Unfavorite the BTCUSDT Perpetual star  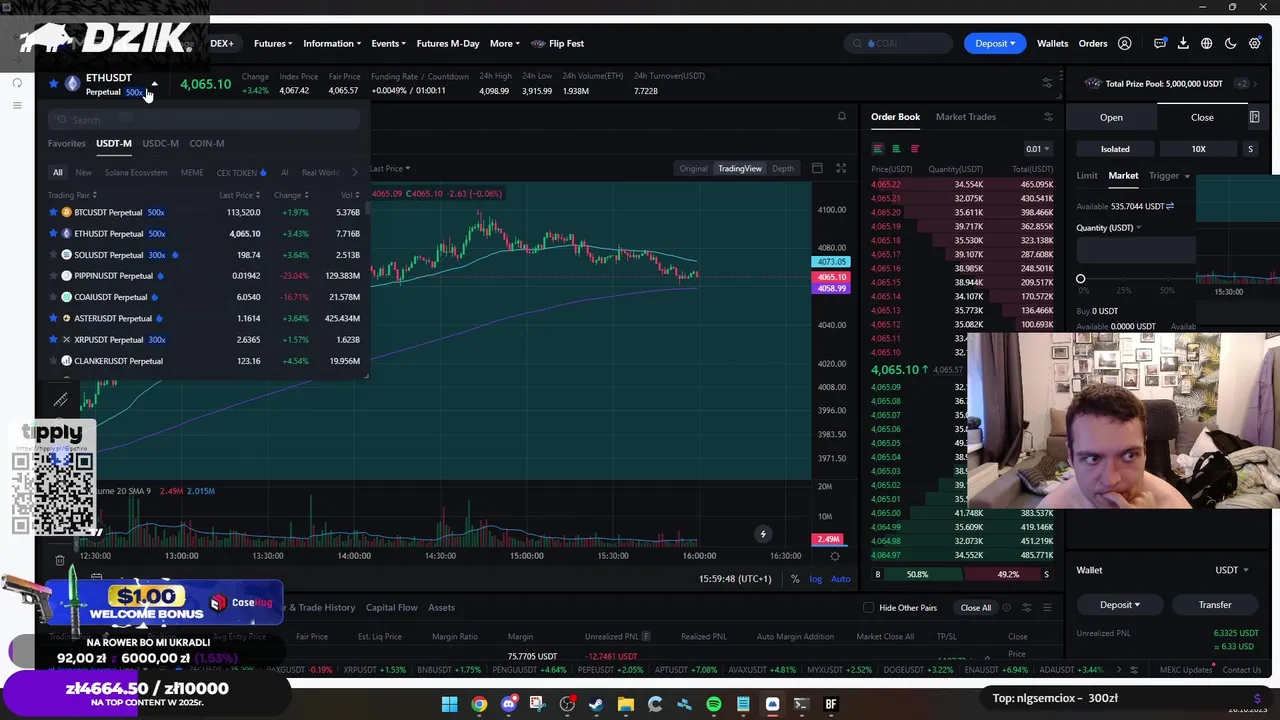click(53, 212)
